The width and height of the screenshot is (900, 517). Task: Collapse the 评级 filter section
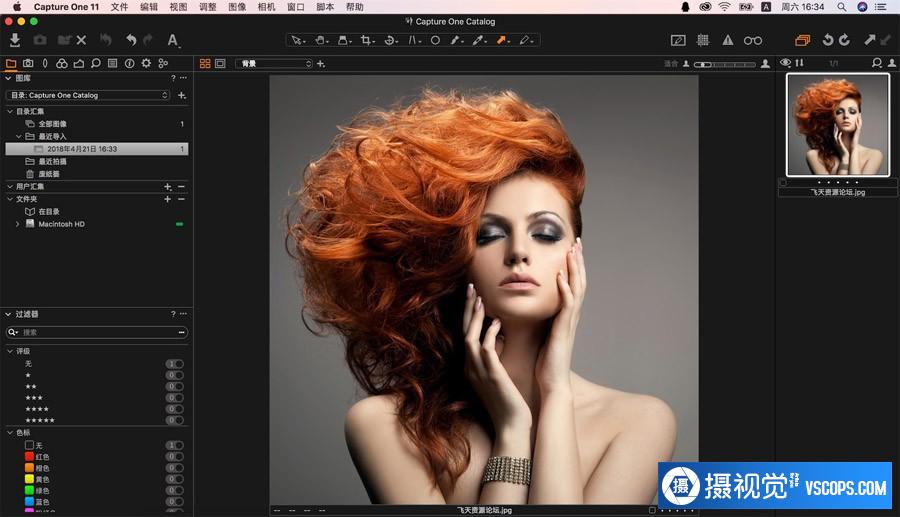10,351
